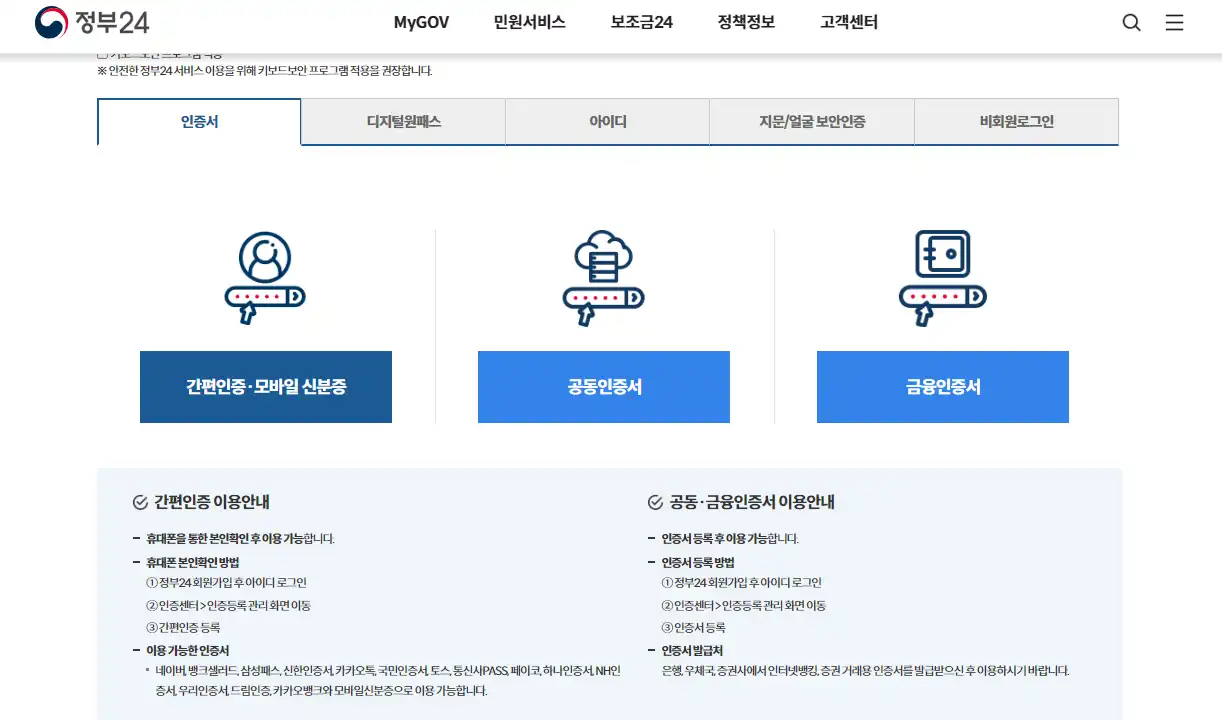Switch to the 디지털원패스 tab
1222x720 pixels.
coord(402,121)
